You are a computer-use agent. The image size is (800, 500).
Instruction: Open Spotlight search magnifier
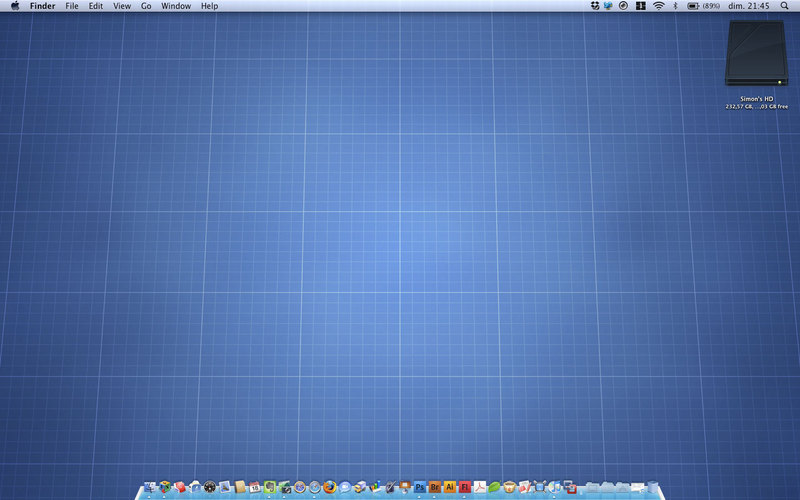tap(784, 6)
